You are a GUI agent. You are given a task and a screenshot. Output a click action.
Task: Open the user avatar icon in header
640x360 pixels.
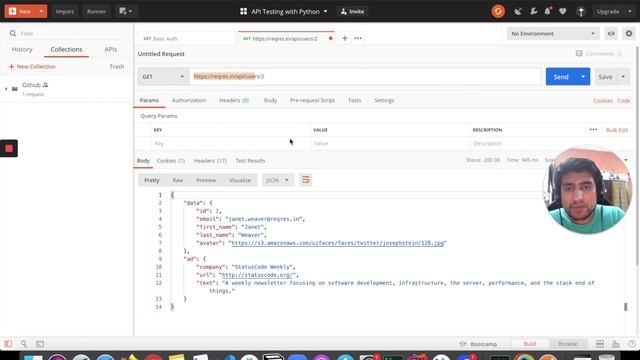pyautogui.click(x=581, y=11)
